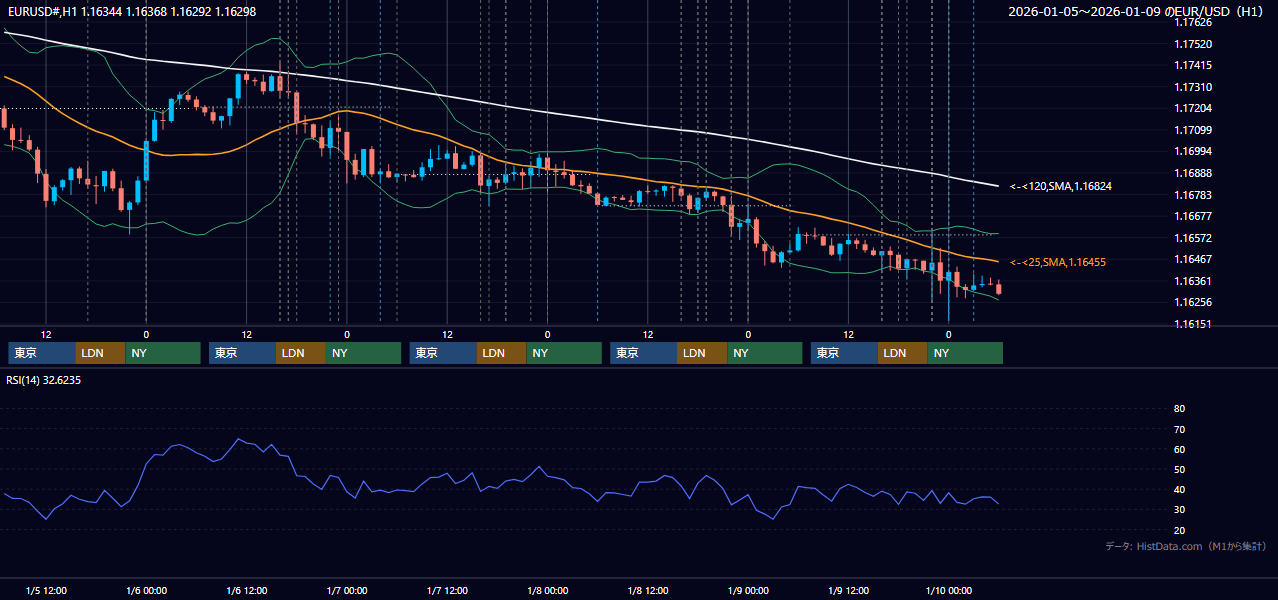Click price axis value 1.16572
Viewport: 1278px width, 600px height.
pyautogui.click(x=1193, y=238)
